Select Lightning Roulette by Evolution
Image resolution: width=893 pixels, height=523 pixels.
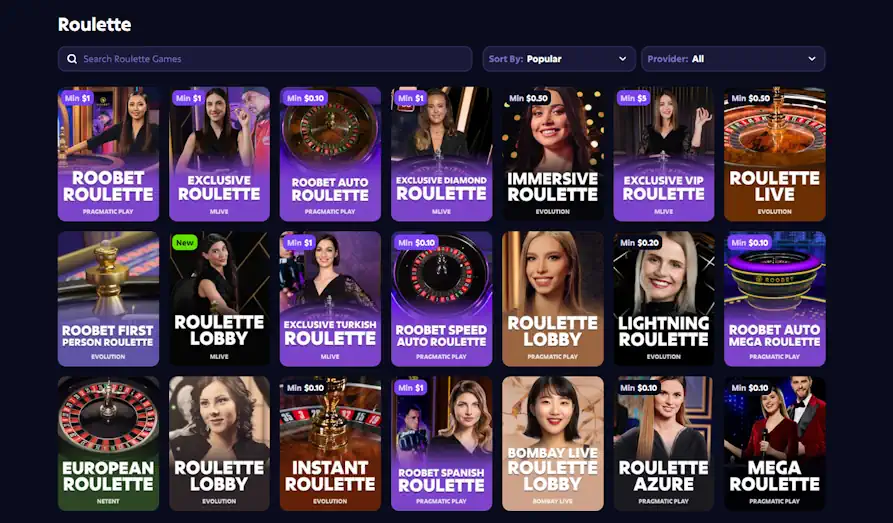[x=663, y=299]
